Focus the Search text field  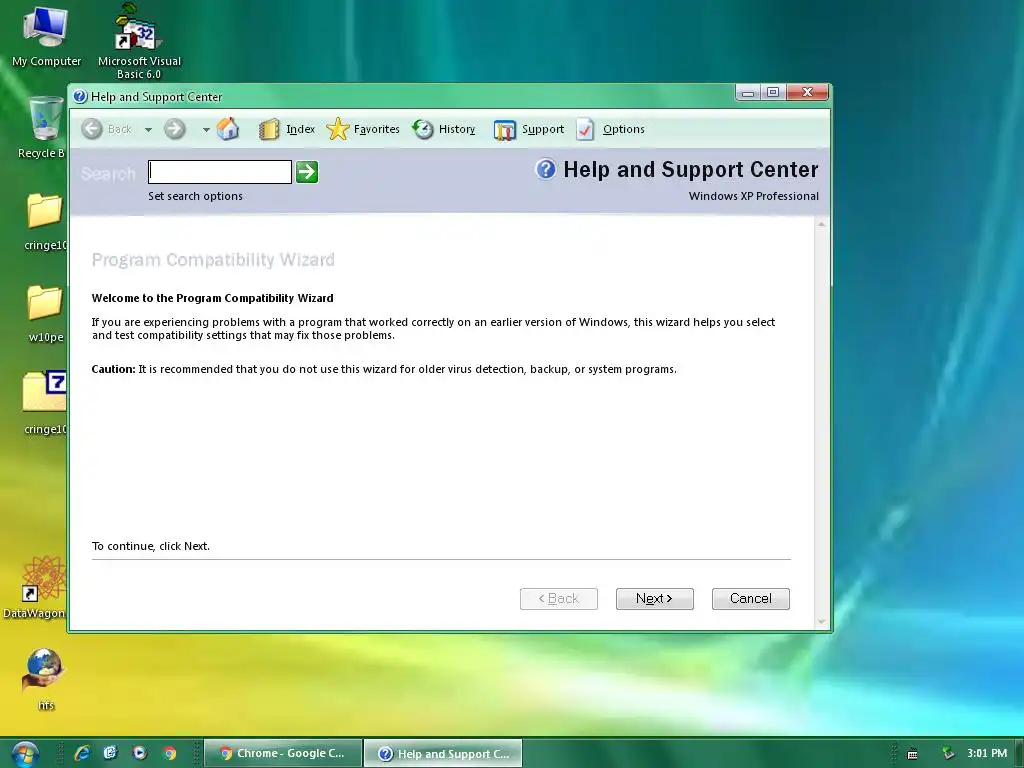click(220, 172)
